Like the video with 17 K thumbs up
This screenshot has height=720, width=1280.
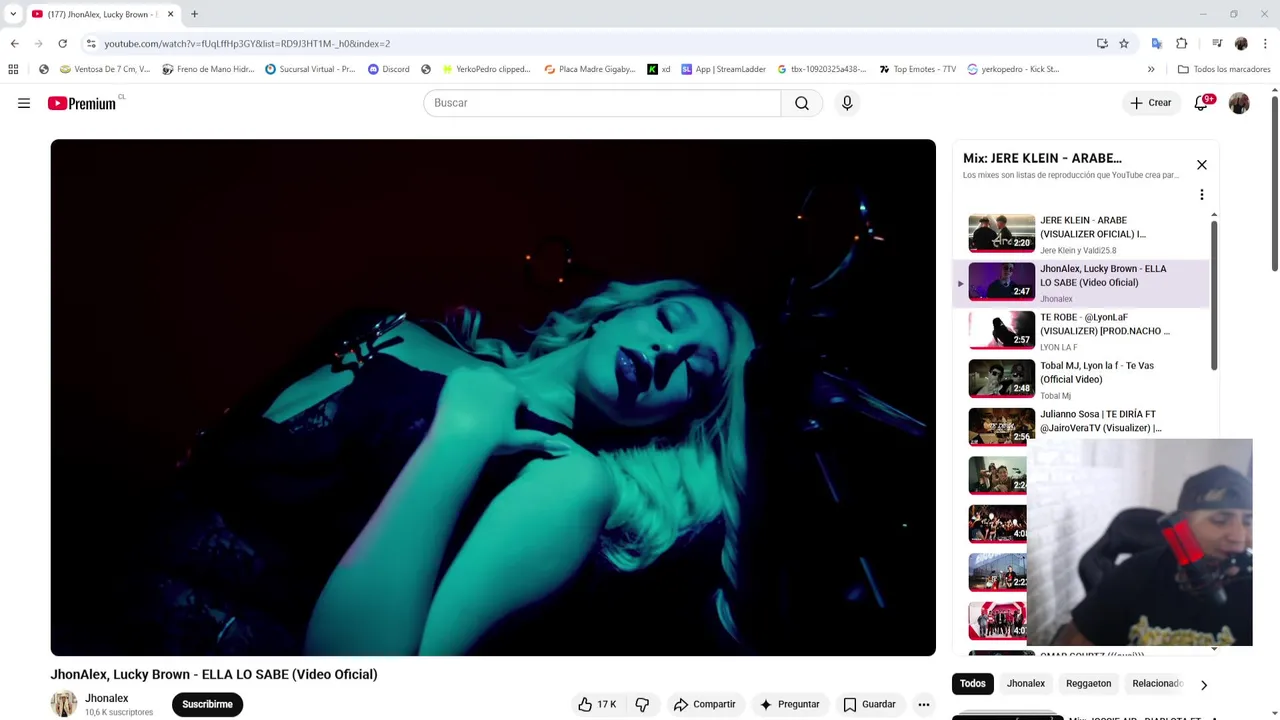[597, 704]
